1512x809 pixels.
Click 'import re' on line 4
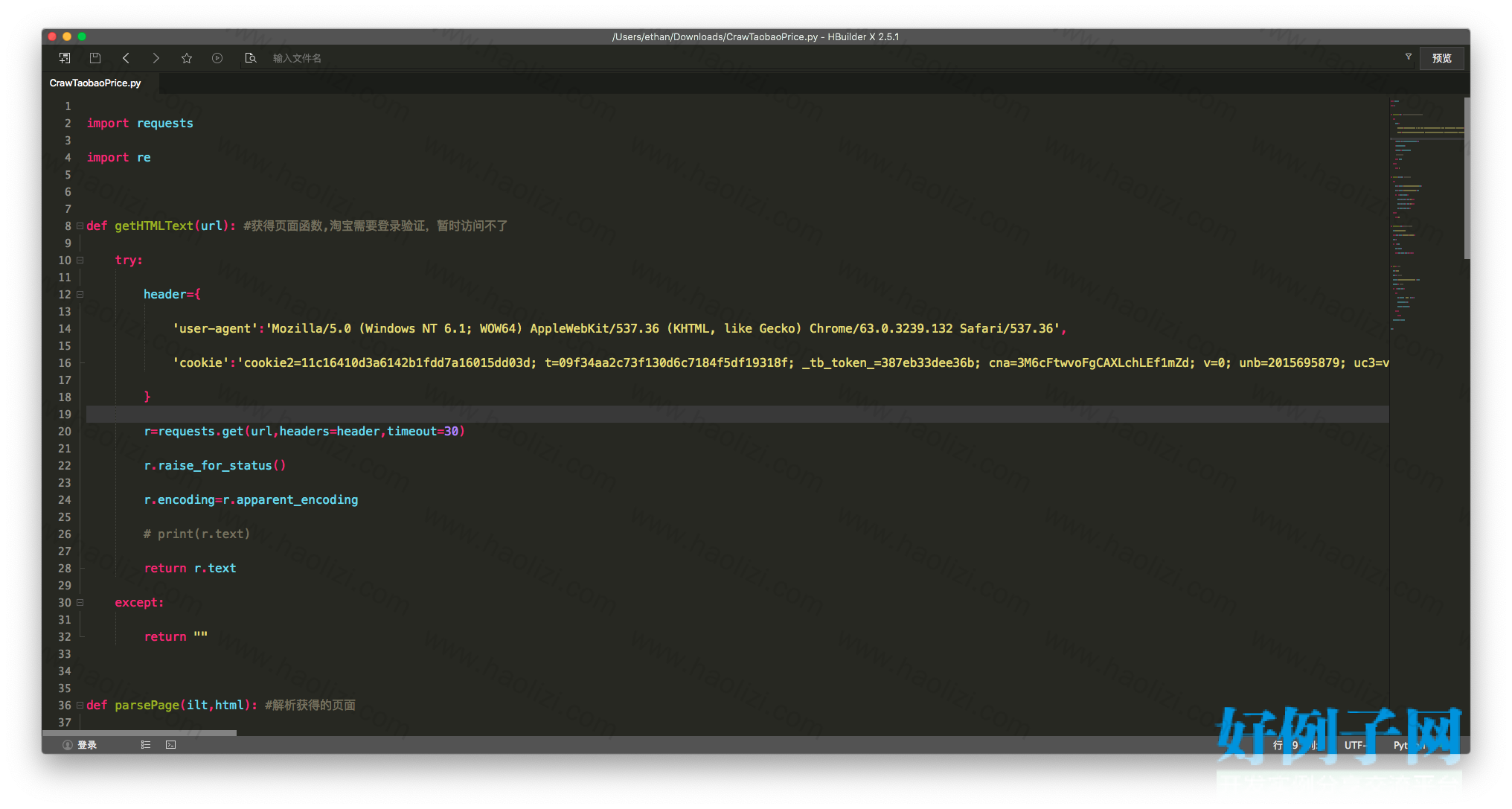(118, 157)
